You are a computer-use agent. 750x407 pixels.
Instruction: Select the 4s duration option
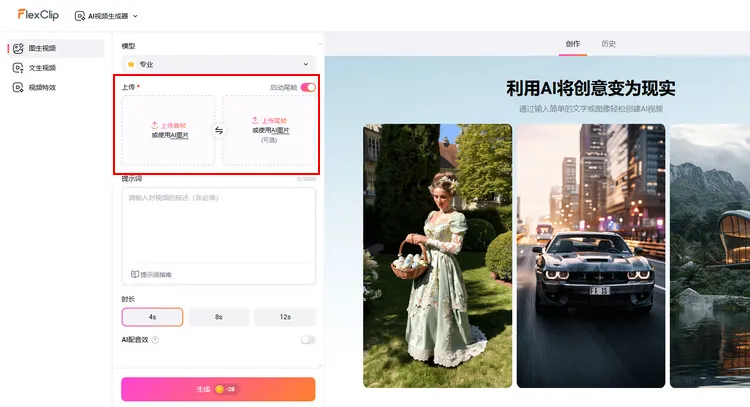pyautogui.click(x=152, y=317)
